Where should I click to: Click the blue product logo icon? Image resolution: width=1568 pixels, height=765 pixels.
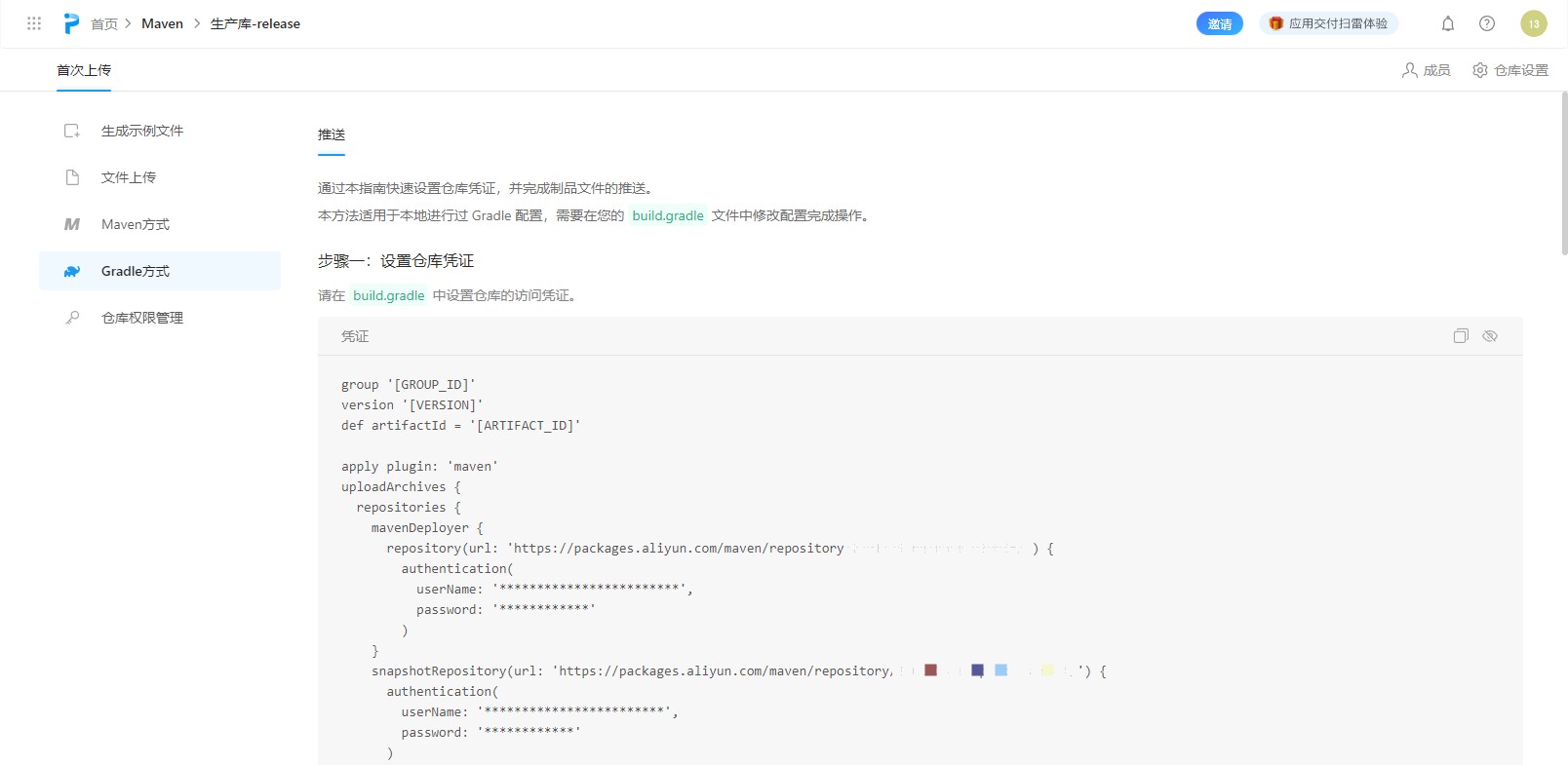point(71,23)
